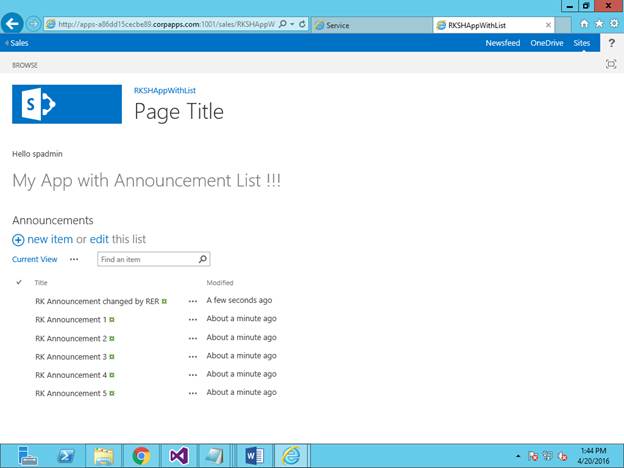Close the RKSHAppWithList tab
This screenshot has width=624, height=468.
[548, 25]
